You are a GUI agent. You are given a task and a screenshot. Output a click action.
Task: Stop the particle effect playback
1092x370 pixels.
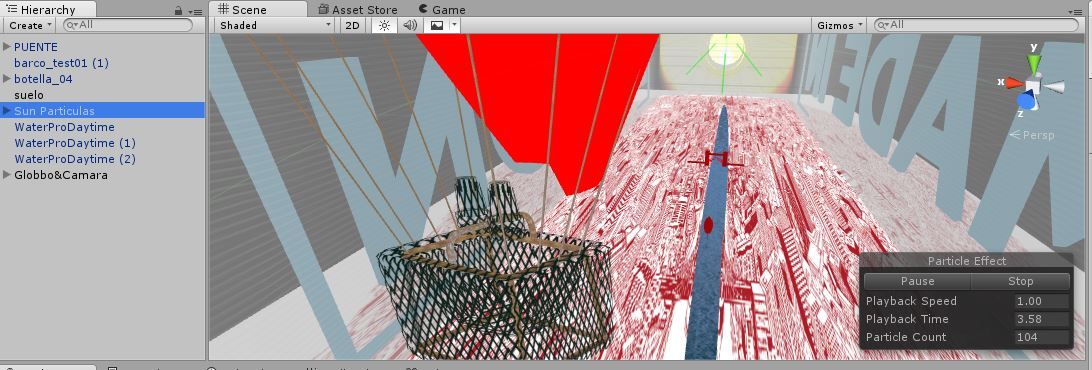pyautogui.click(x=1020, y=282)
